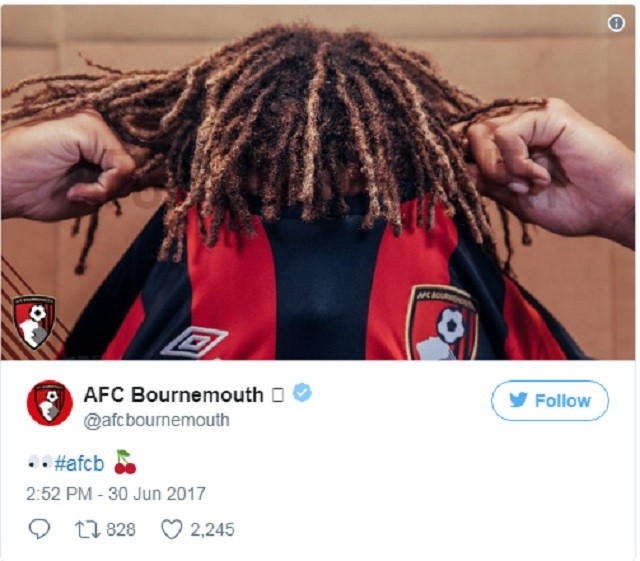Click the Umbro logo on the shirt

194,342
